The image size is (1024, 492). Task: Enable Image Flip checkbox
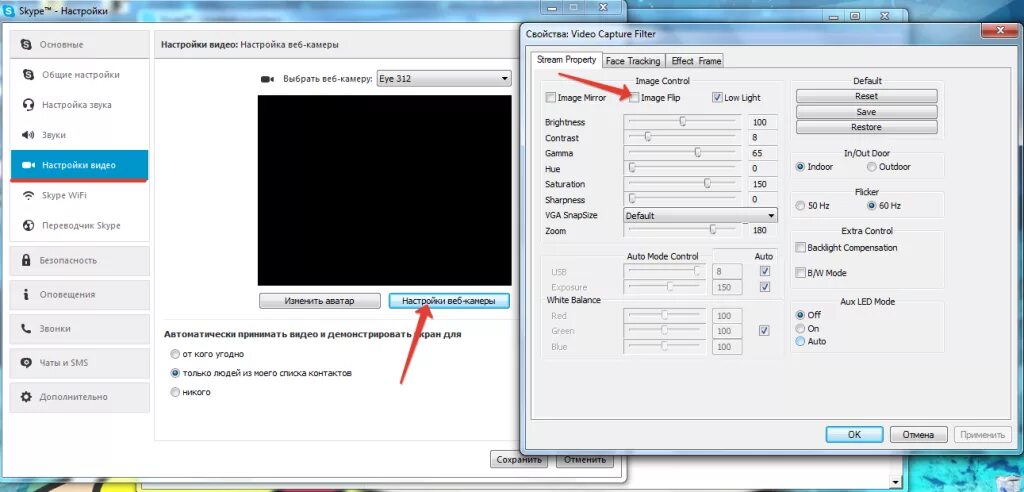coord(633,97)
